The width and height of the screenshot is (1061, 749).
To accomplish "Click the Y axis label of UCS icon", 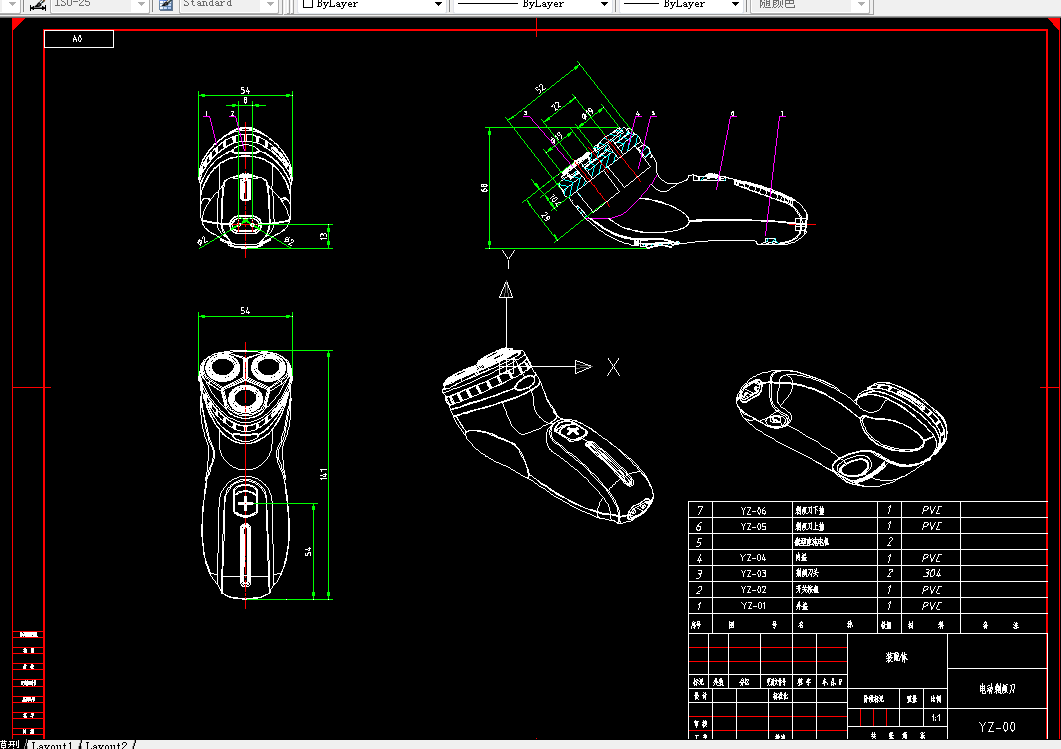I will pos(508,259).
